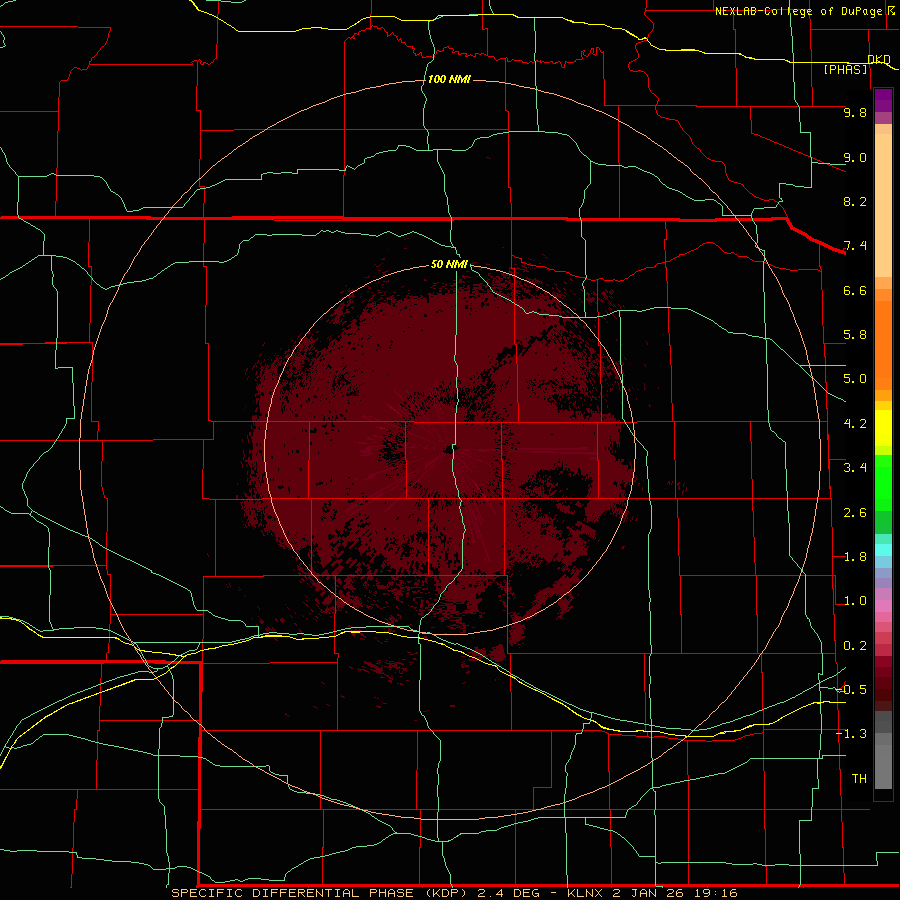The height and width of the screenshot is (900, 900).
Task: Select the 2.6 scale value
Action: pyautogui.click(x=855, y=513)
